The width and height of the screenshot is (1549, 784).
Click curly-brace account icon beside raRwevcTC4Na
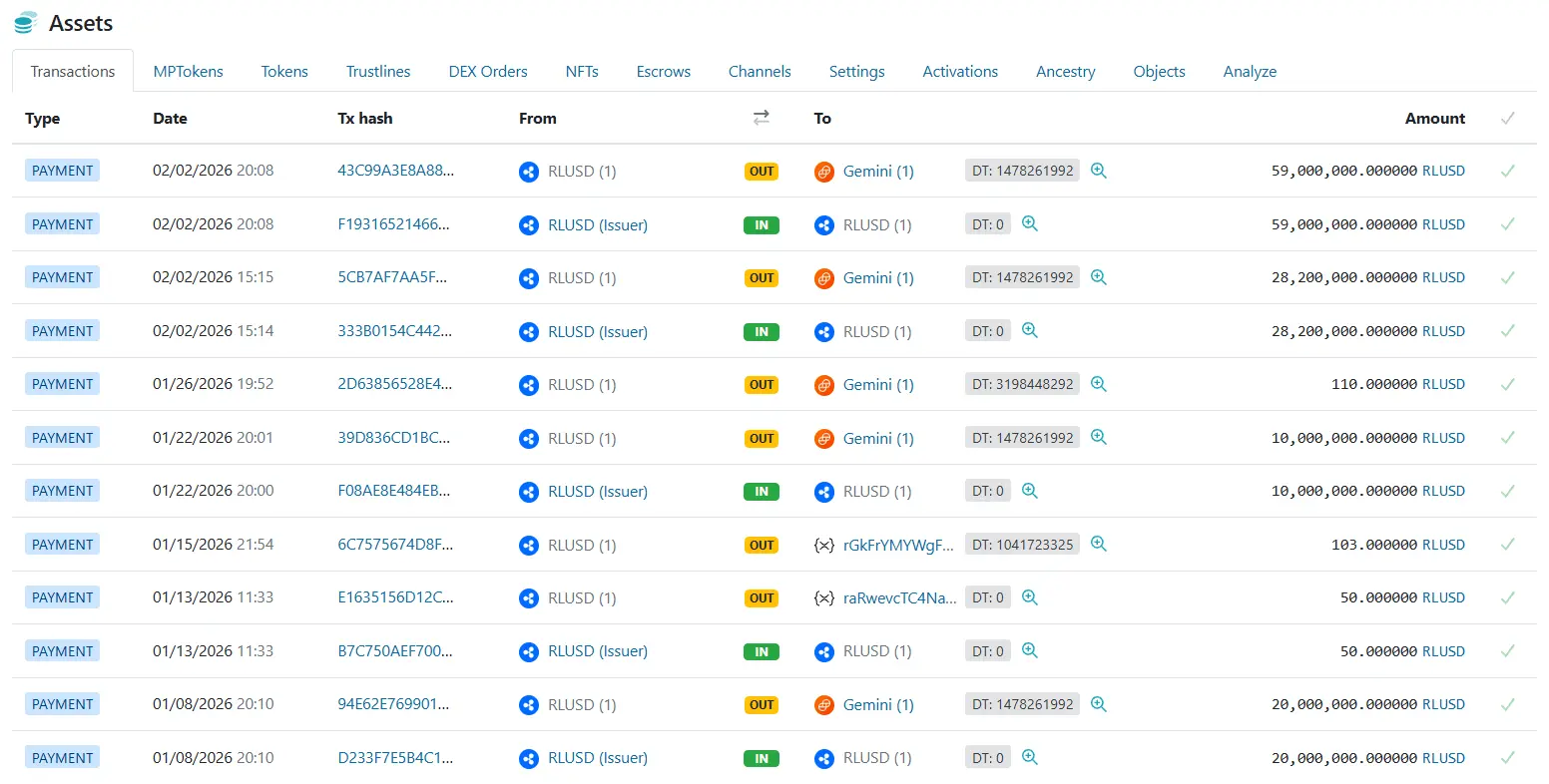click(824, 597)
